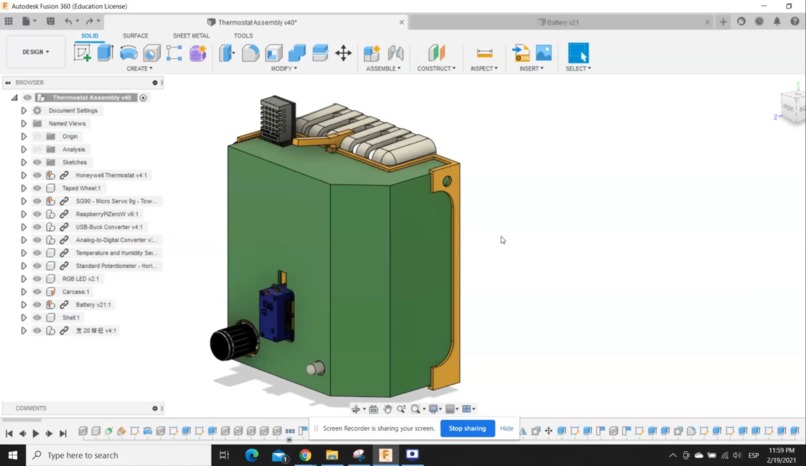Open File Explorer from the taskbar
The height and width of the screenshot is (466, 806).
pyautogui.click(x=332, y=455)
